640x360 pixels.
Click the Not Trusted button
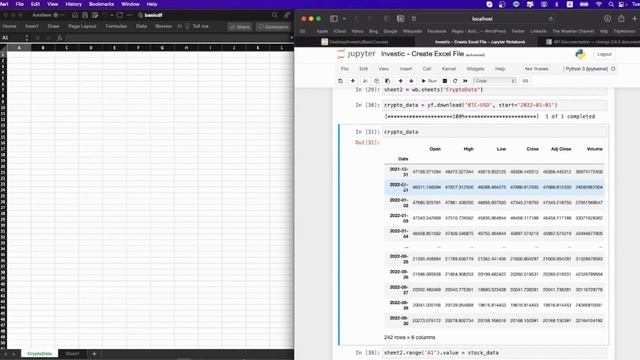536,69
